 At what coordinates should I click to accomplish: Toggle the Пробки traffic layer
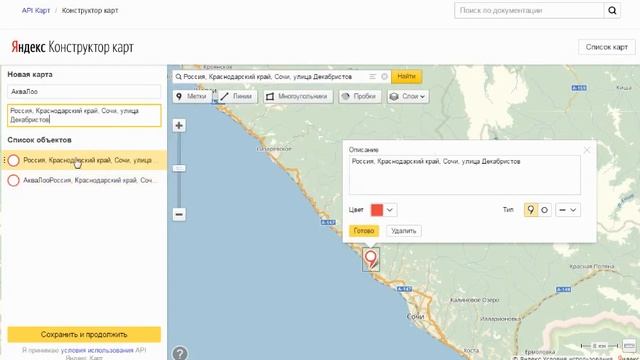pyautogui.click(x=360, y=96)
